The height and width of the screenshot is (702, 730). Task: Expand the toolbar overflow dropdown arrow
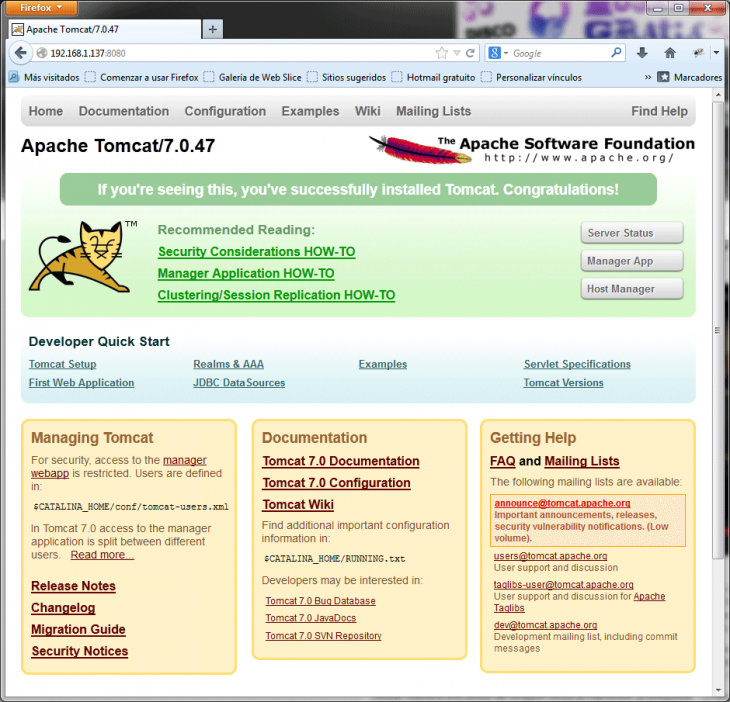(x=716, y=53)
